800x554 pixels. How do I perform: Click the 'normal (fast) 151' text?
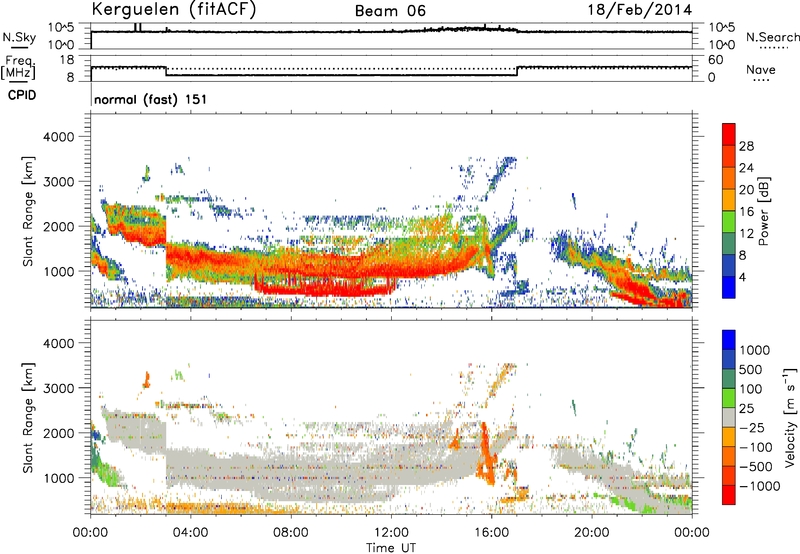151,99
